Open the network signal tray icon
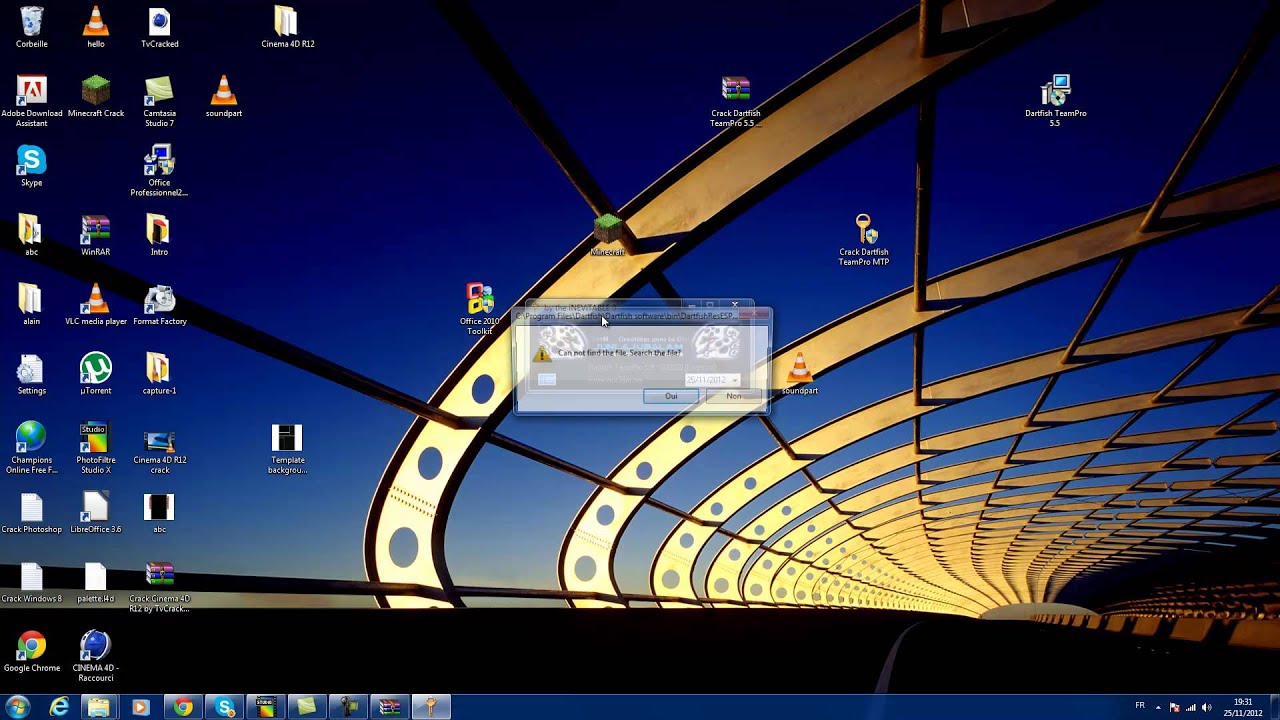 [1190, 707]
